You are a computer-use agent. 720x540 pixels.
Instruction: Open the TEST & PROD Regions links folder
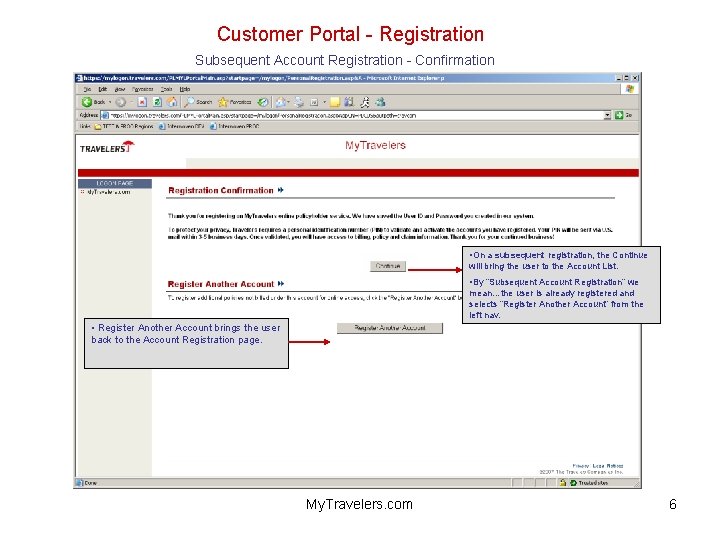(x=124, y=126)
